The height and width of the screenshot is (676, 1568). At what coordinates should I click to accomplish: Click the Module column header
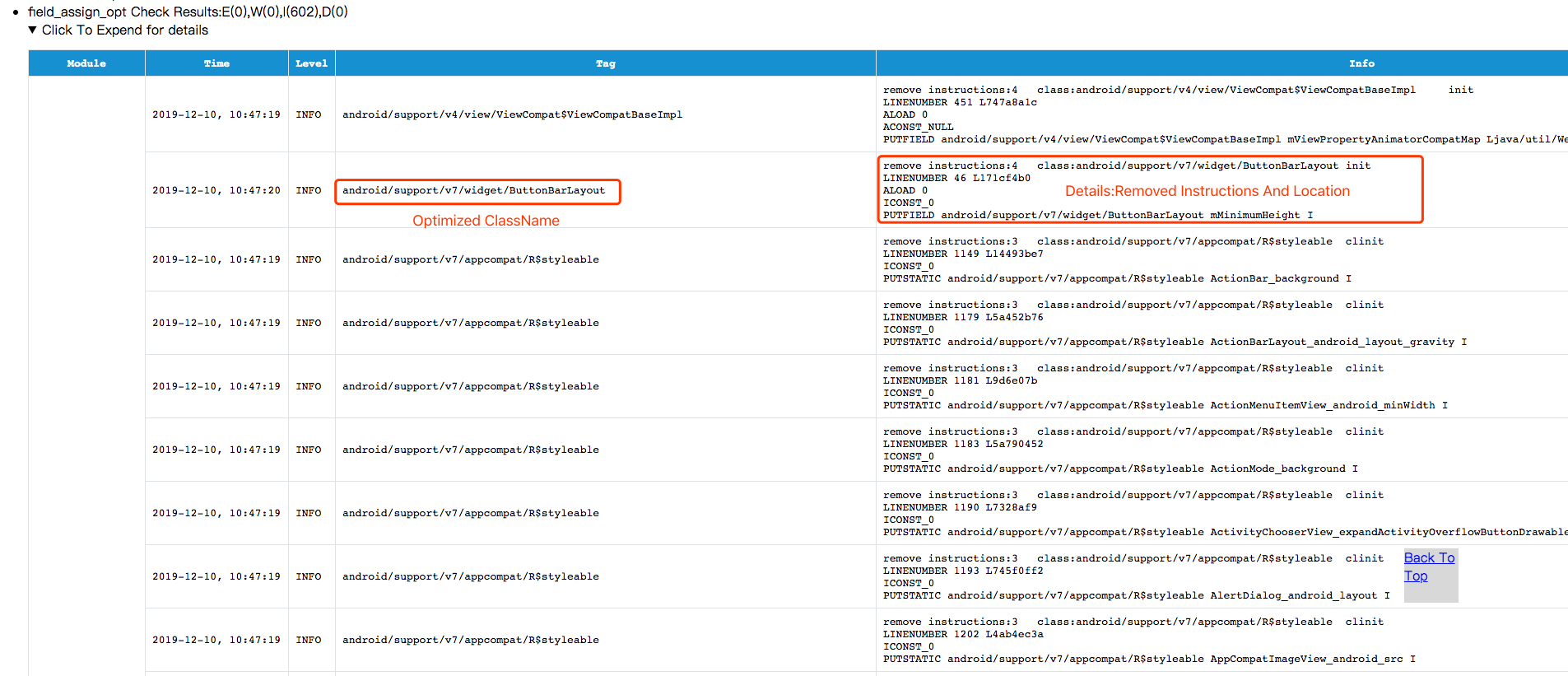coord(86,63)
